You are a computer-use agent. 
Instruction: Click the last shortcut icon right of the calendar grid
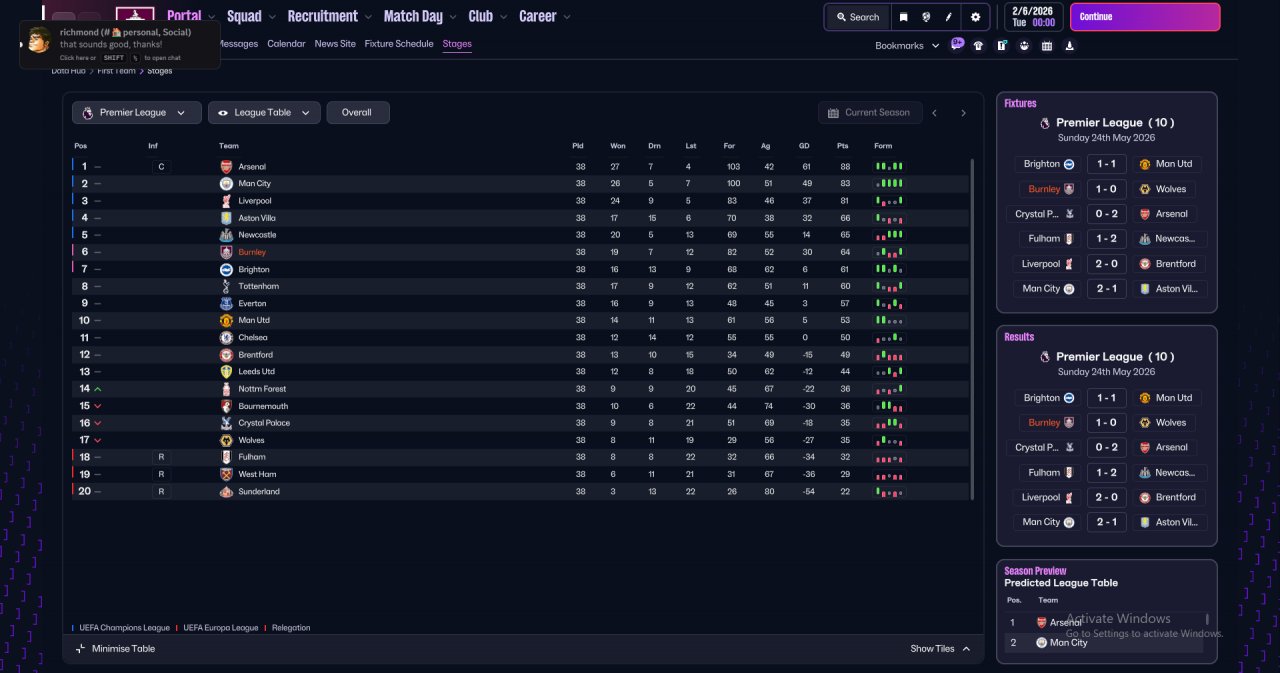click(1070, 45)
